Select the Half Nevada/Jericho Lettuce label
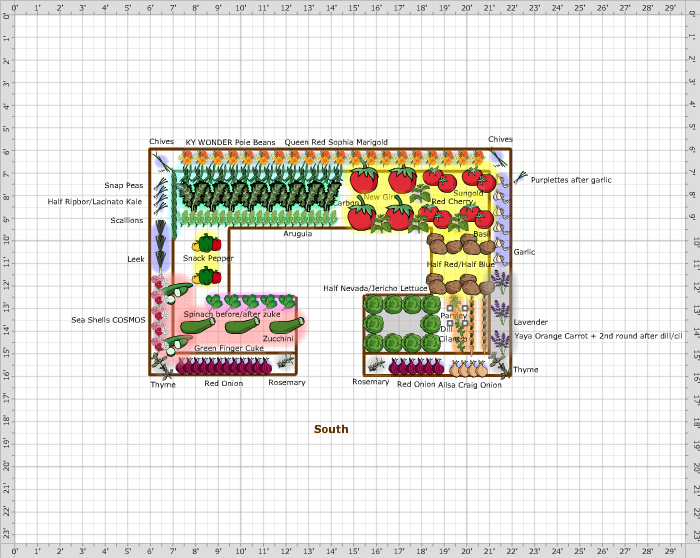This screenshot has width=700, height=558. [x=375, y=288]
